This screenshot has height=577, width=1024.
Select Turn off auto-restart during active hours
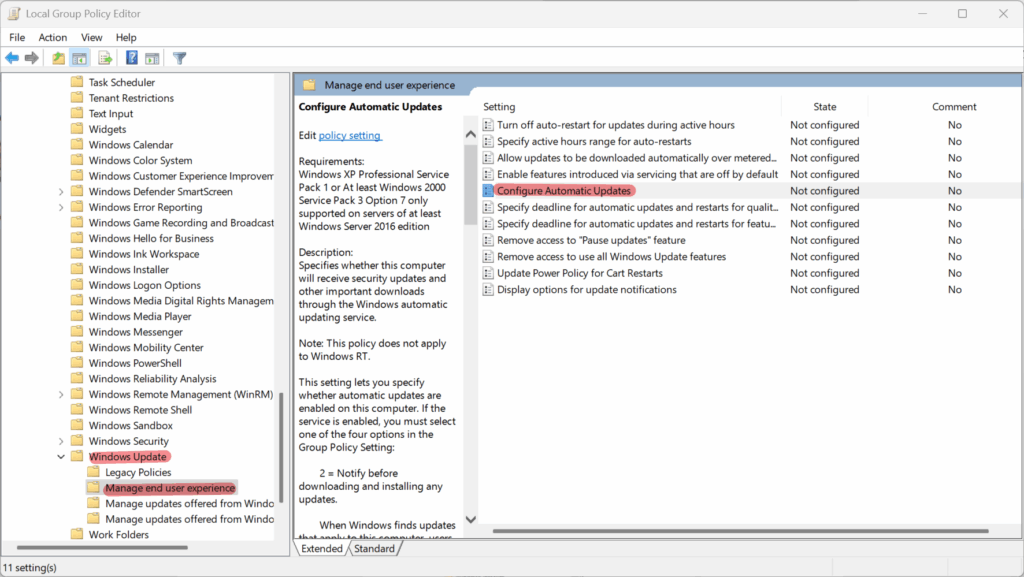click(x=615, y=125)
